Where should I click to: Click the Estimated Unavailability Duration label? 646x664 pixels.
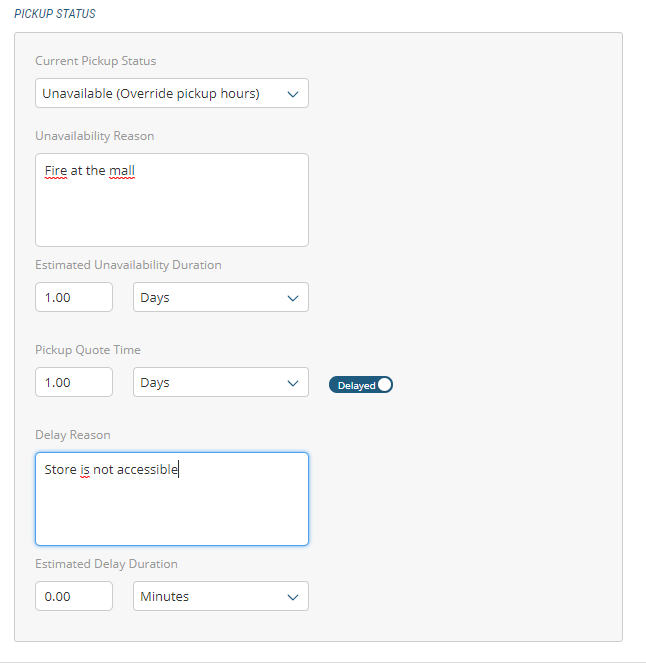tap(128, 265)
